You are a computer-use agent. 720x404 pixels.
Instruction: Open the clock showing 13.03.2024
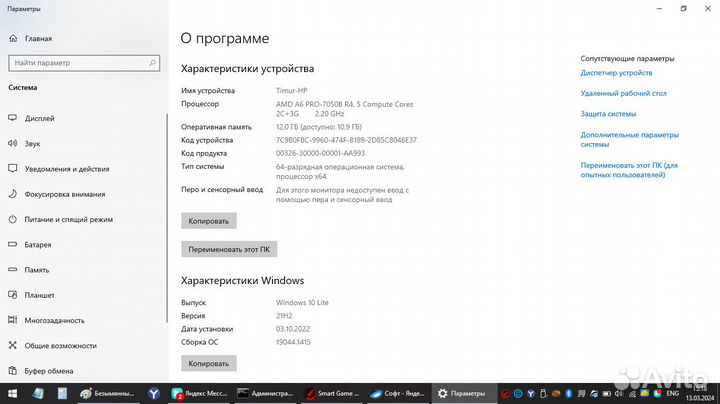click(699, 393)
